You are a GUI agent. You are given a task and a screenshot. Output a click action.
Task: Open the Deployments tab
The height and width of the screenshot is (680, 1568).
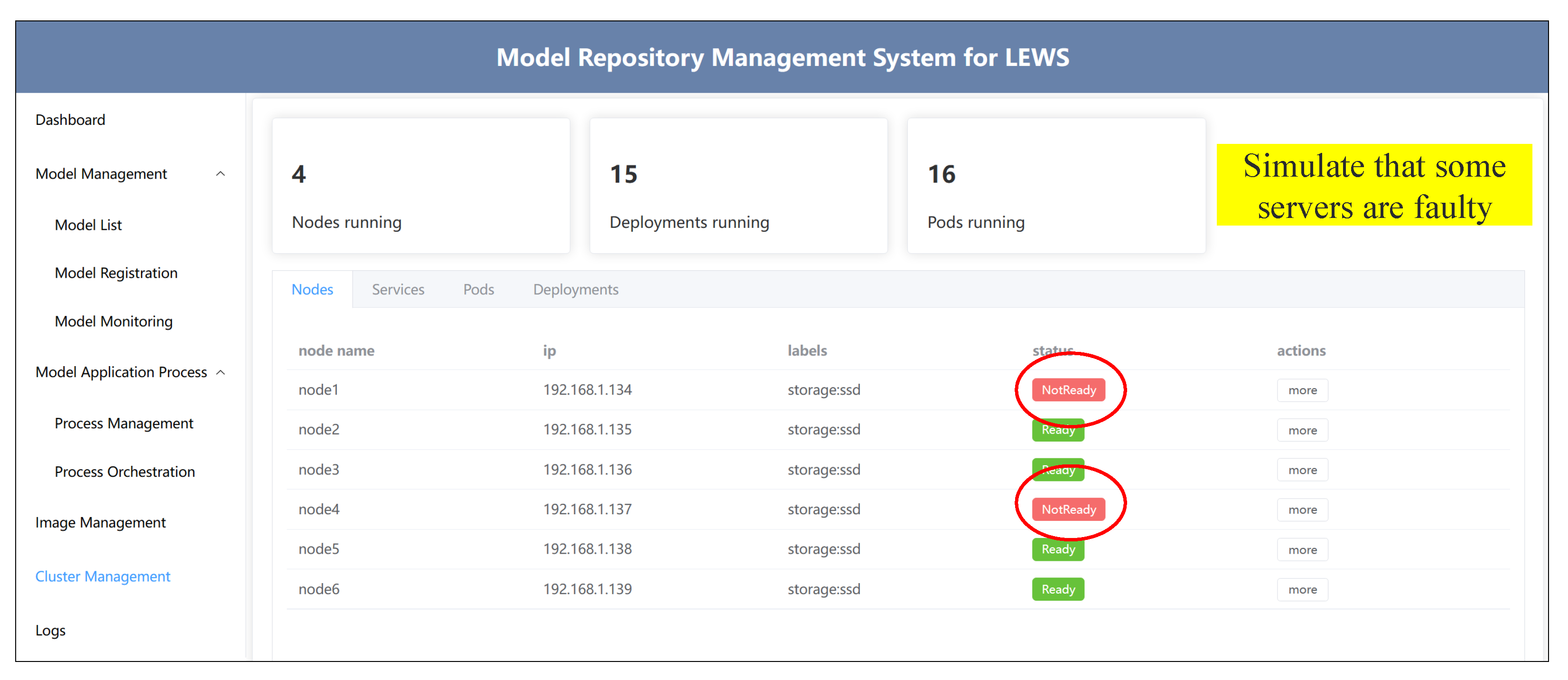coord(575,289)
